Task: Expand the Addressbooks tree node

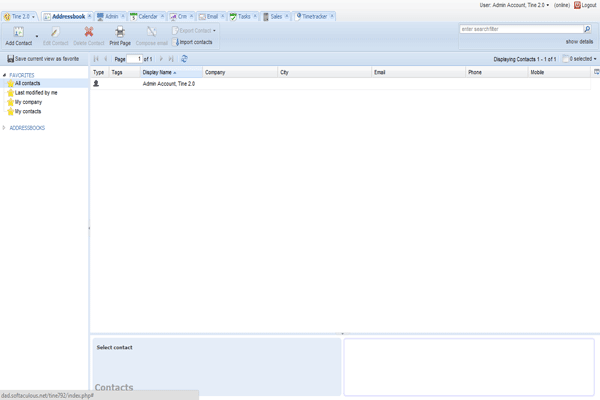Action: [4, 128]
